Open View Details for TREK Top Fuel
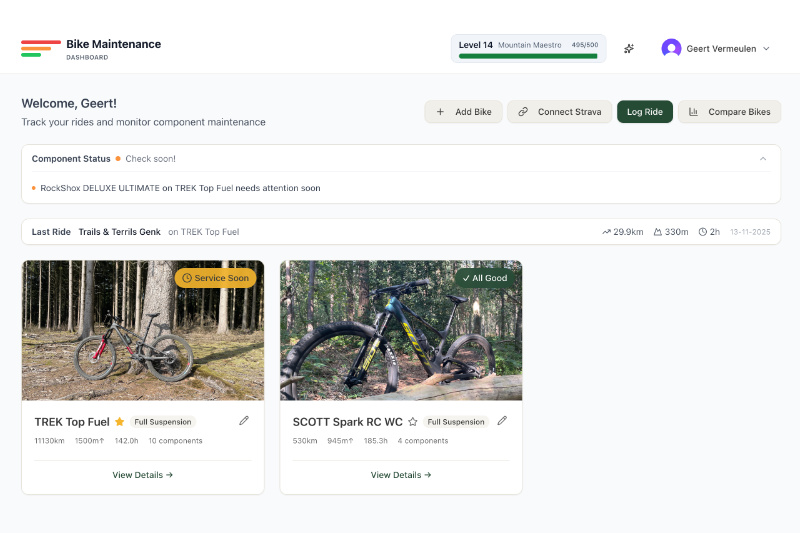 [x=143, y=475]
